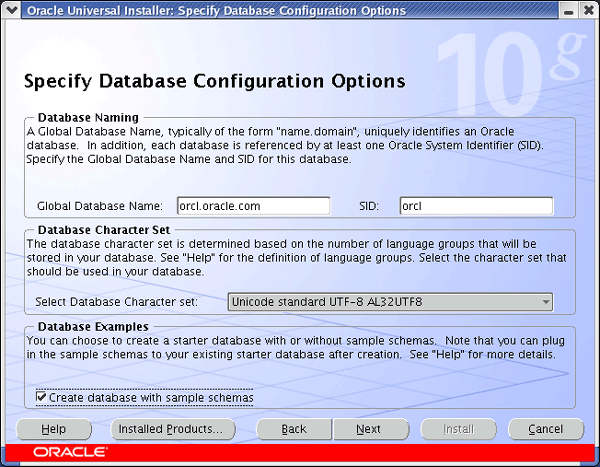Click into the SID text field
Viewport: 600px width, 467px height.
coord(475,206)
